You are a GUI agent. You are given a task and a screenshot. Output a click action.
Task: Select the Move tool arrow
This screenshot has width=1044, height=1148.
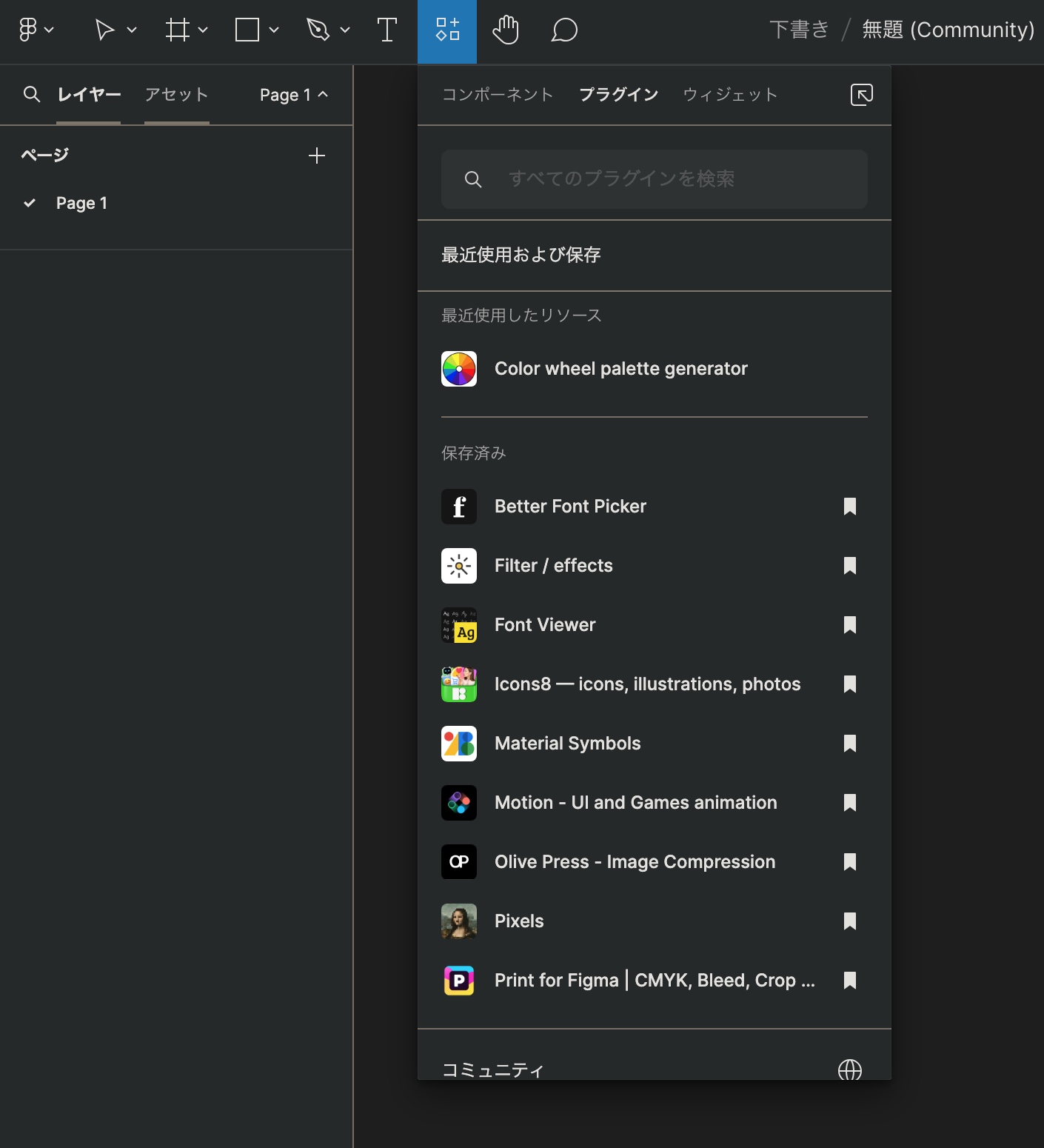point(104,30)
